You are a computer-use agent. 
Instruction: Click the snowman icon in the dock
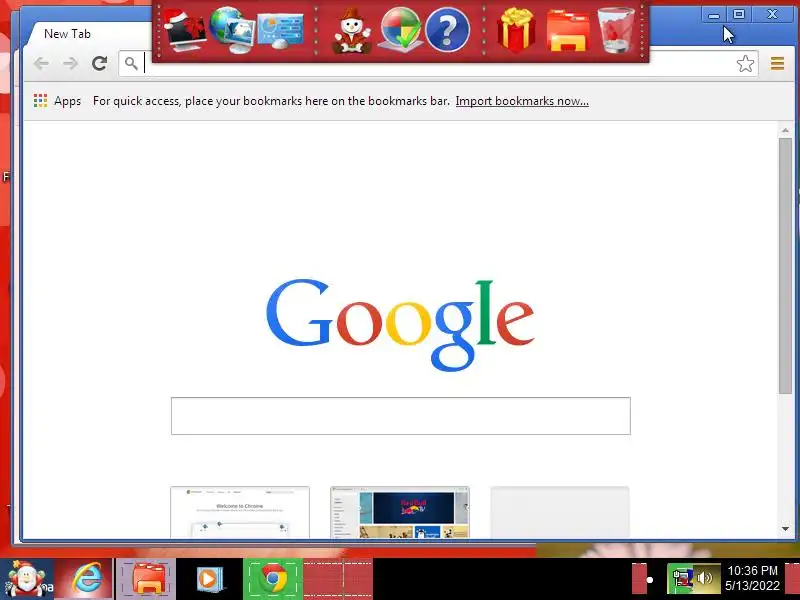point(352,31)
